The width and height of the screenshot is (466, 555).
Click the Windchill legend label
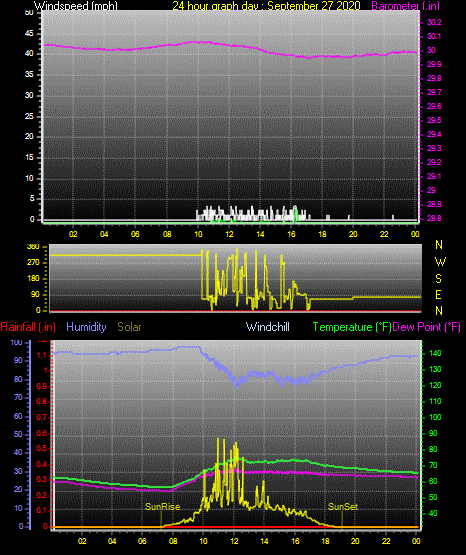(267, 327)
